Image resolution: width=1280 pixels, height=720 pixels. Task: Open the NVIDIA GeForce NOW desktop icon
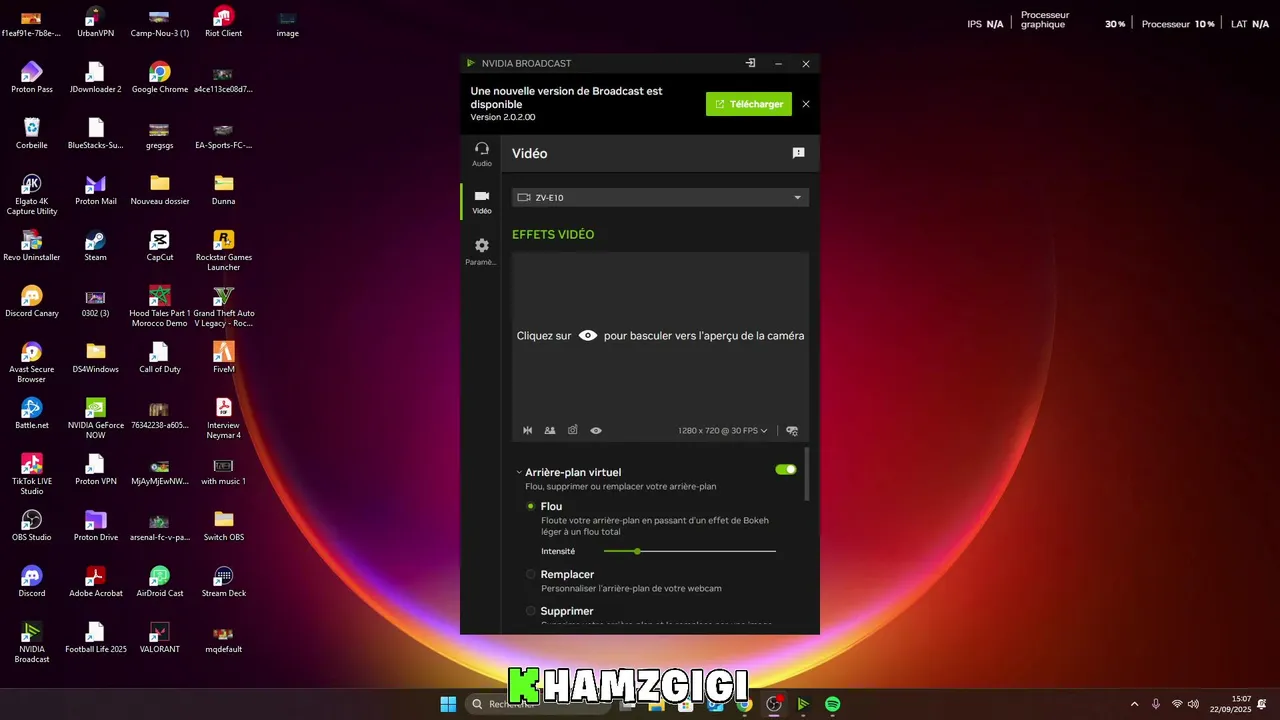click(96, 419)
